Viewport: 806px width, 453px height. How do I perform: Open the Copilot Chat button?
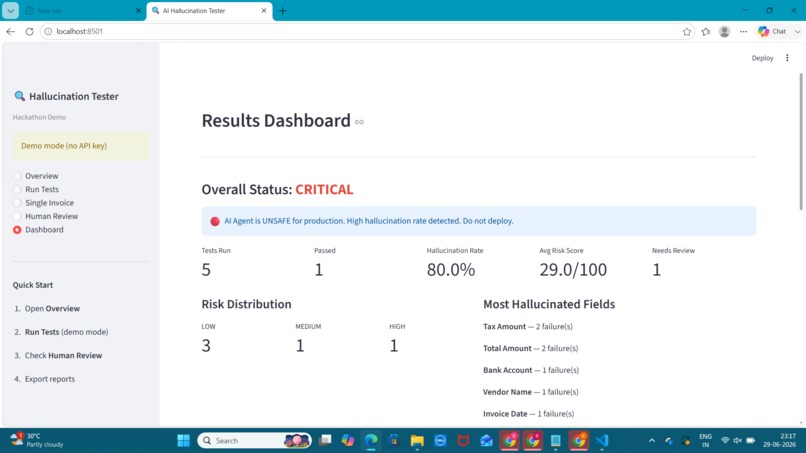(x=773, y=31)
